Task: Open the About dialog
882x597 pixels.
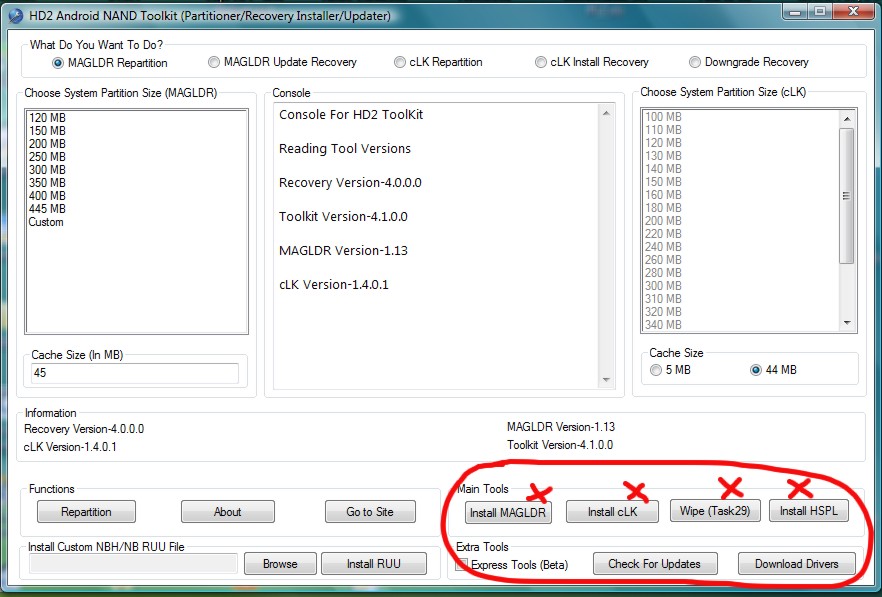Action: pyautogui.click(x=227, y=512)
